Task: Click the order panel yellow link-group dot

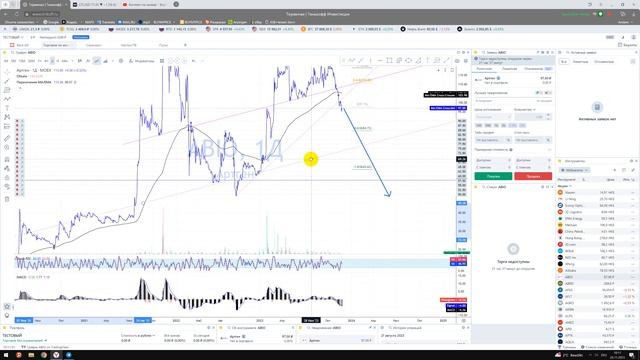Action: pyautogui.click(x=476, y=53)
